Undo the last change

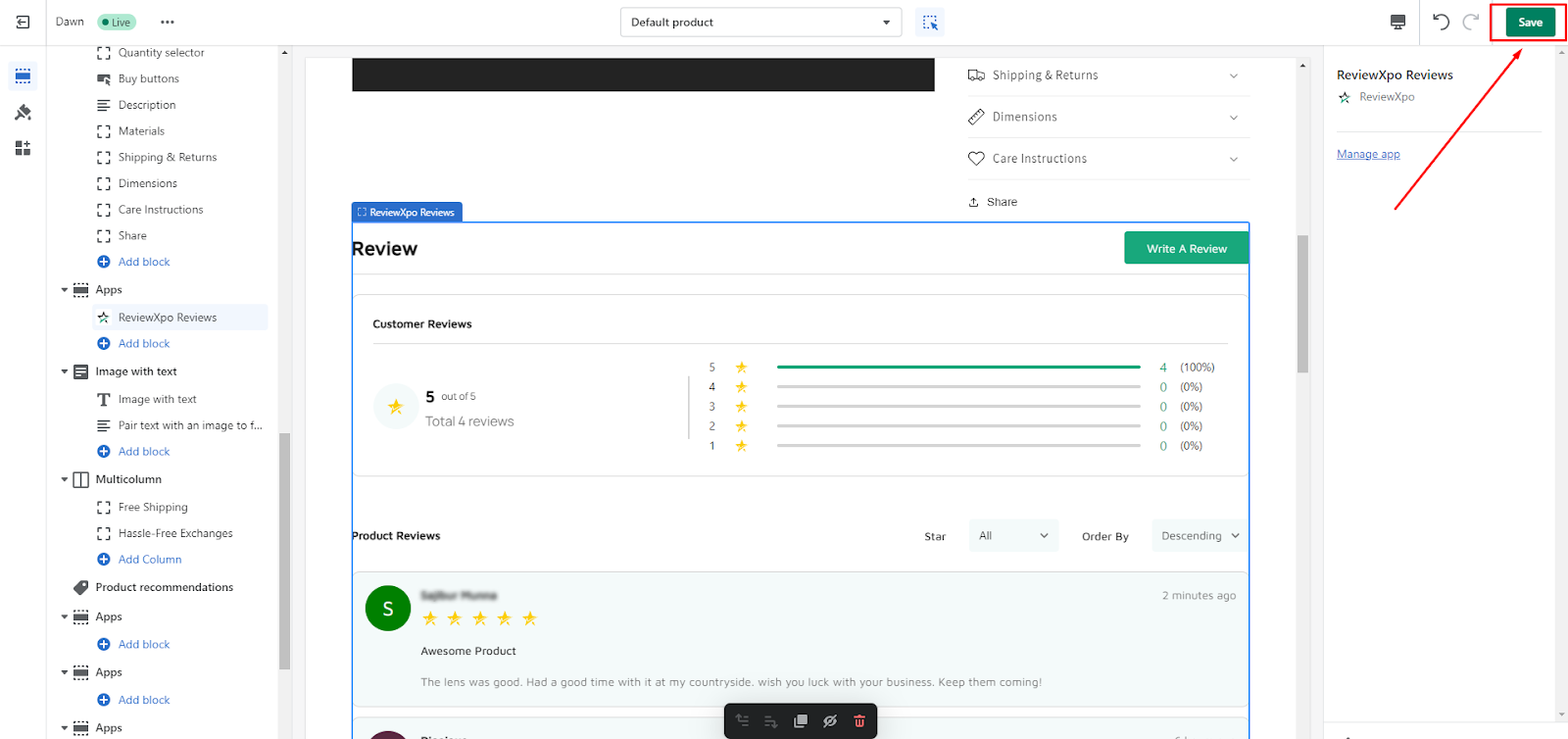(1441, 22)
